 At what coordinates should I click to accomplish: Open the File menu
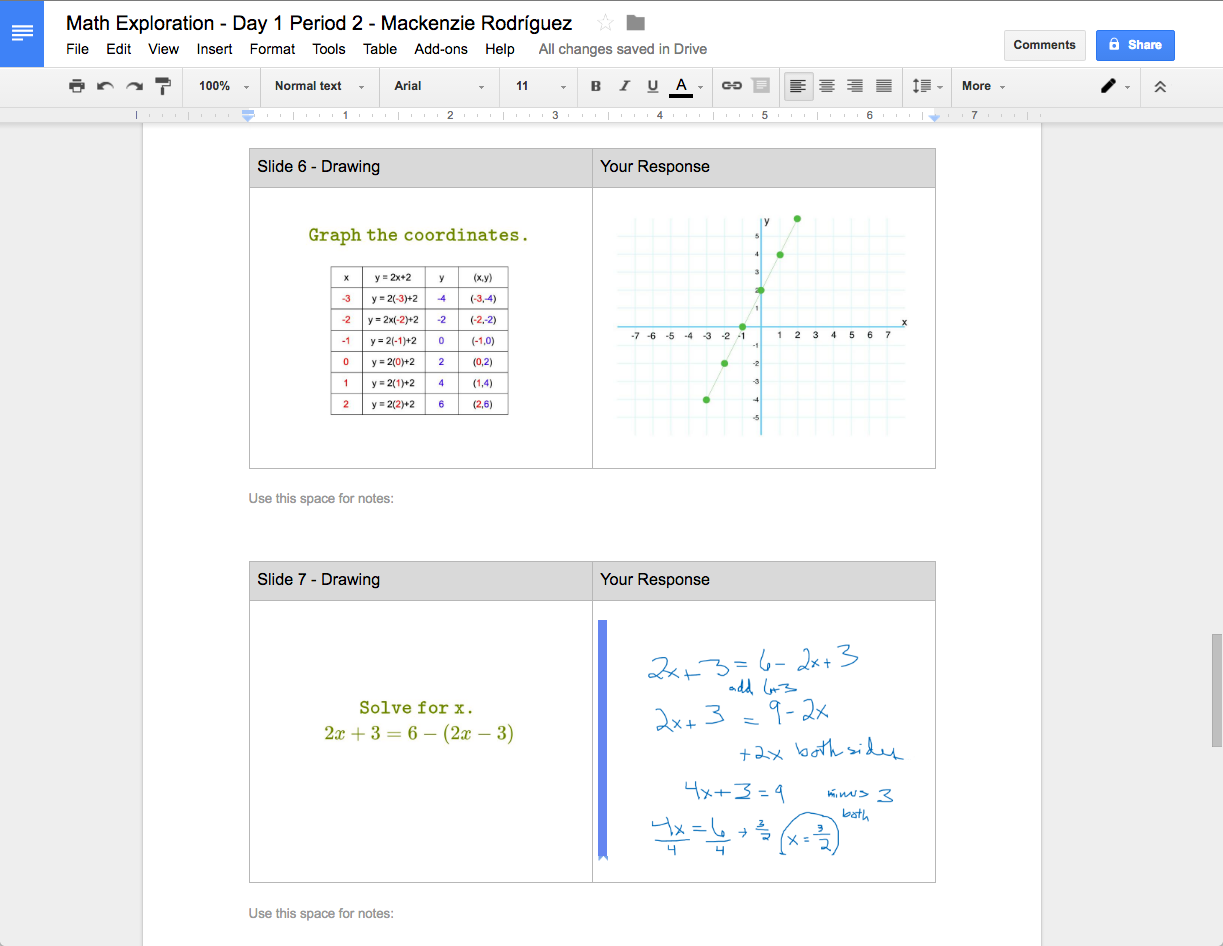point(77,49)
